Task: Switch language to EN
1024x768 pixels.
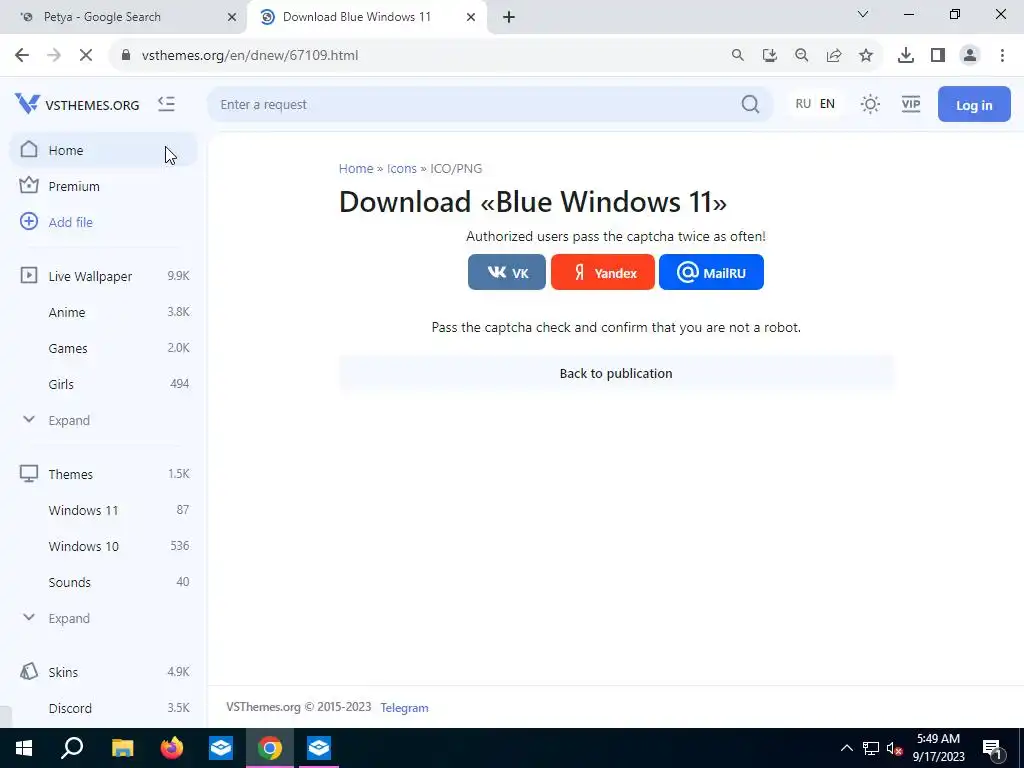Action: tap(827, 104)
